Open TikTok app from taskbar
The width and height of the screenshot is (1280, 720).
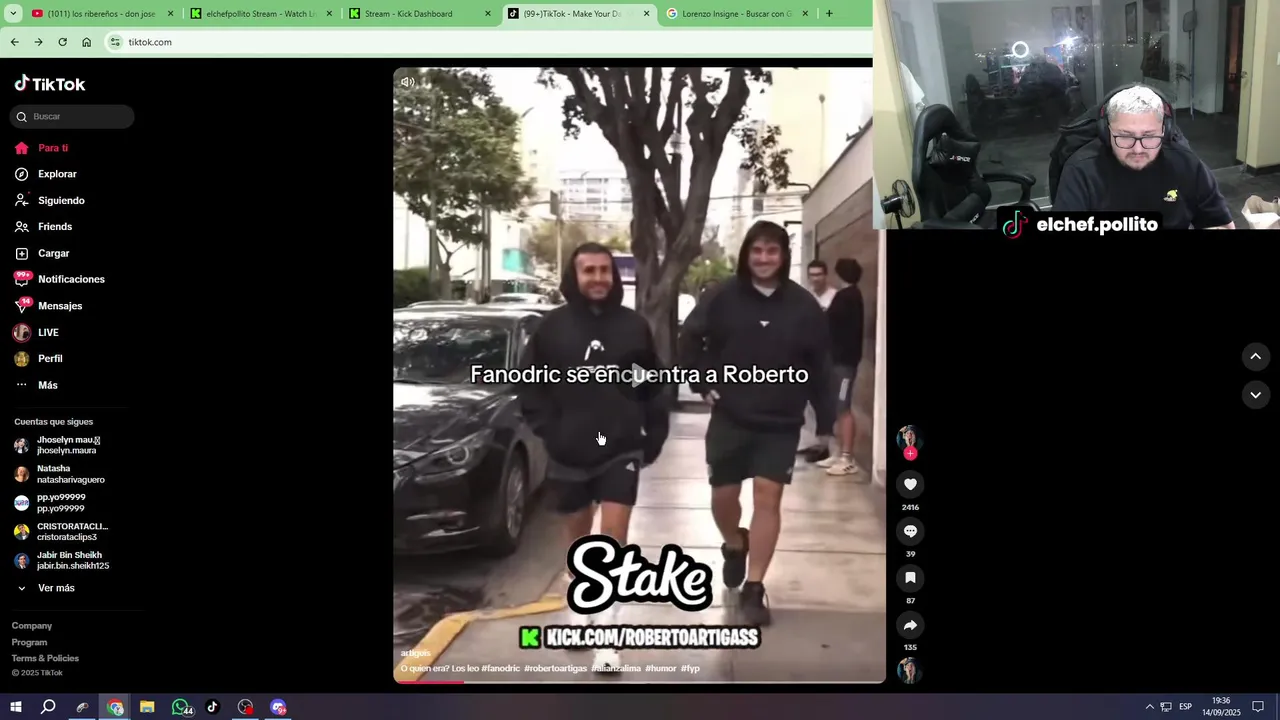coord(212,707)
